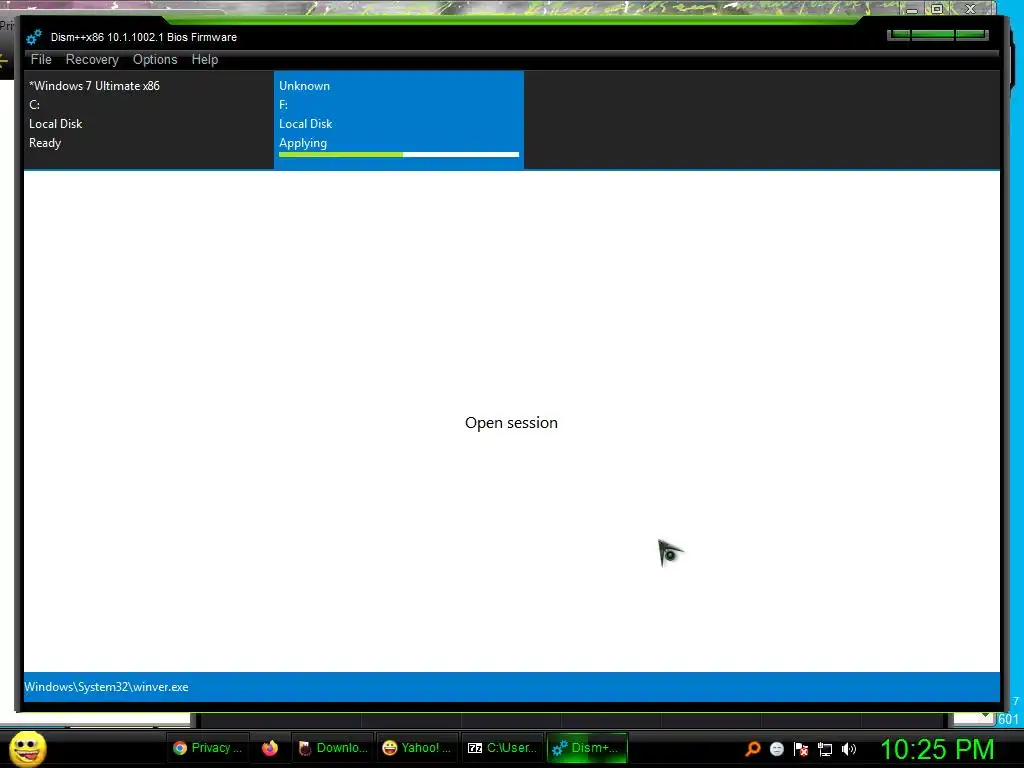Switch to the Chrome Privacy taskbar window
1024x768 pixels.
tap(208, 748)
